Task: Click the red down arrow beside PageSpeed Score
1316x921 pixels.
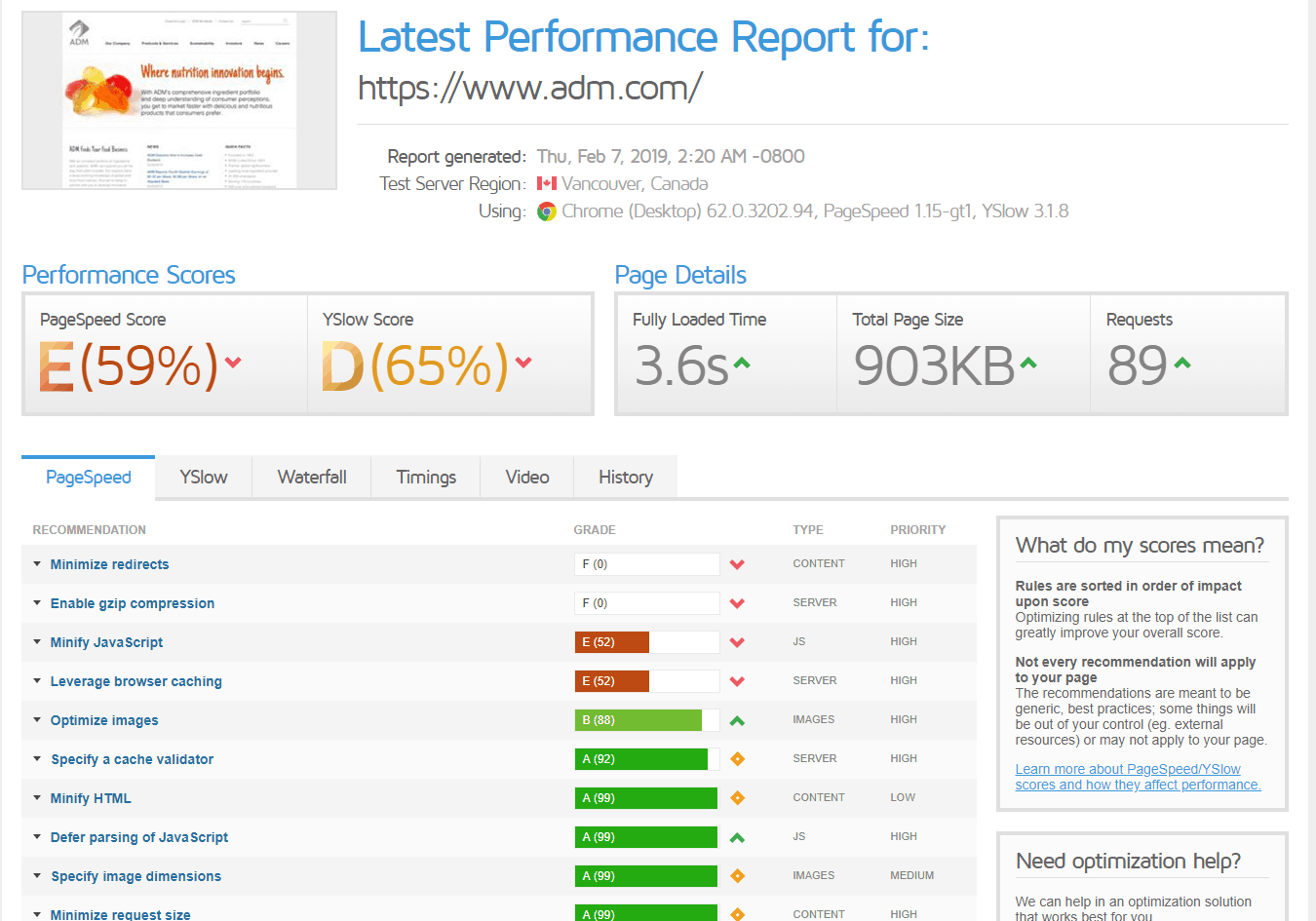Action: point(233,363)
